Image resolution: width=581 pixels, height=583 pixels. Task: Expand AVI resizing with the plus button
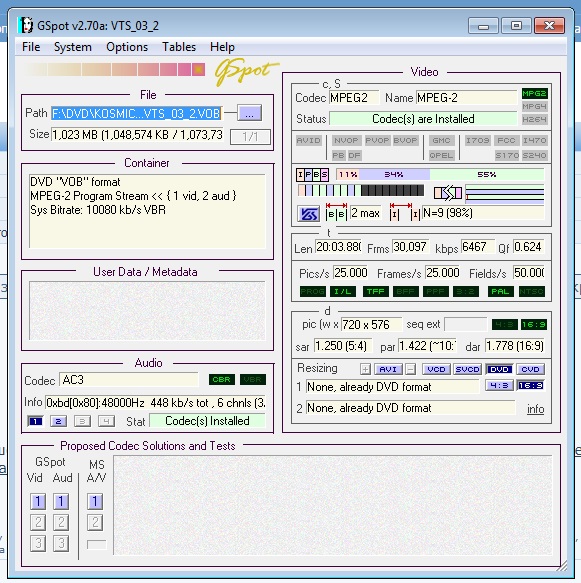365,369
